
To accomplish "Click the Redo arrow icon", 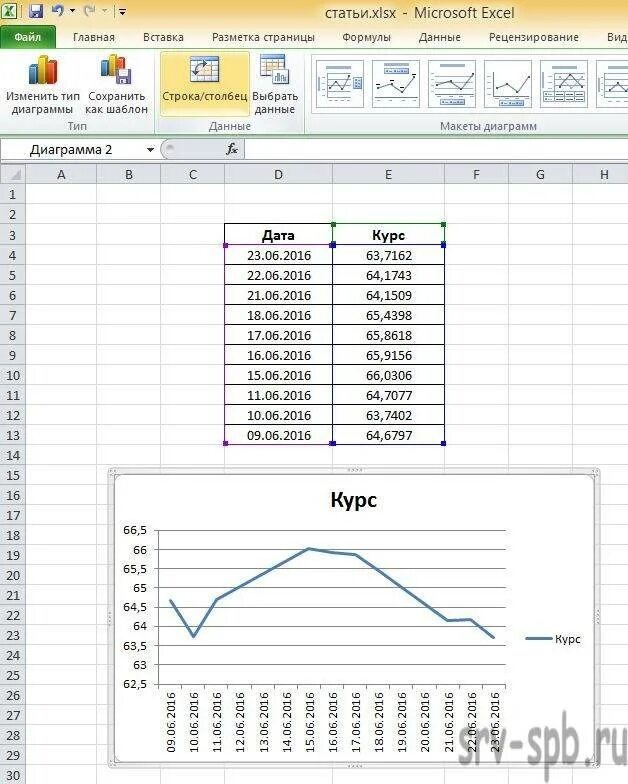I will (90, 10).
